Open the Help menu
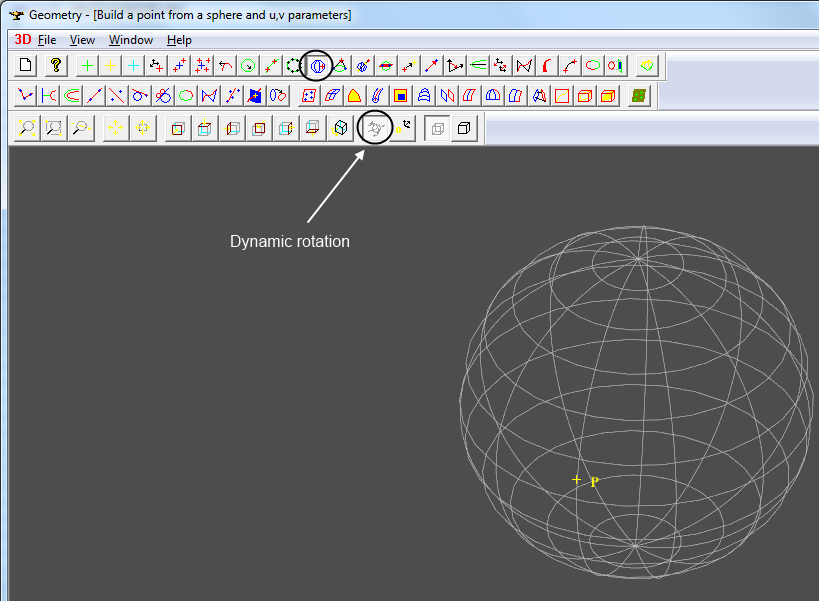The height and width of the screenshot is (601, 819). click(179, 40)
